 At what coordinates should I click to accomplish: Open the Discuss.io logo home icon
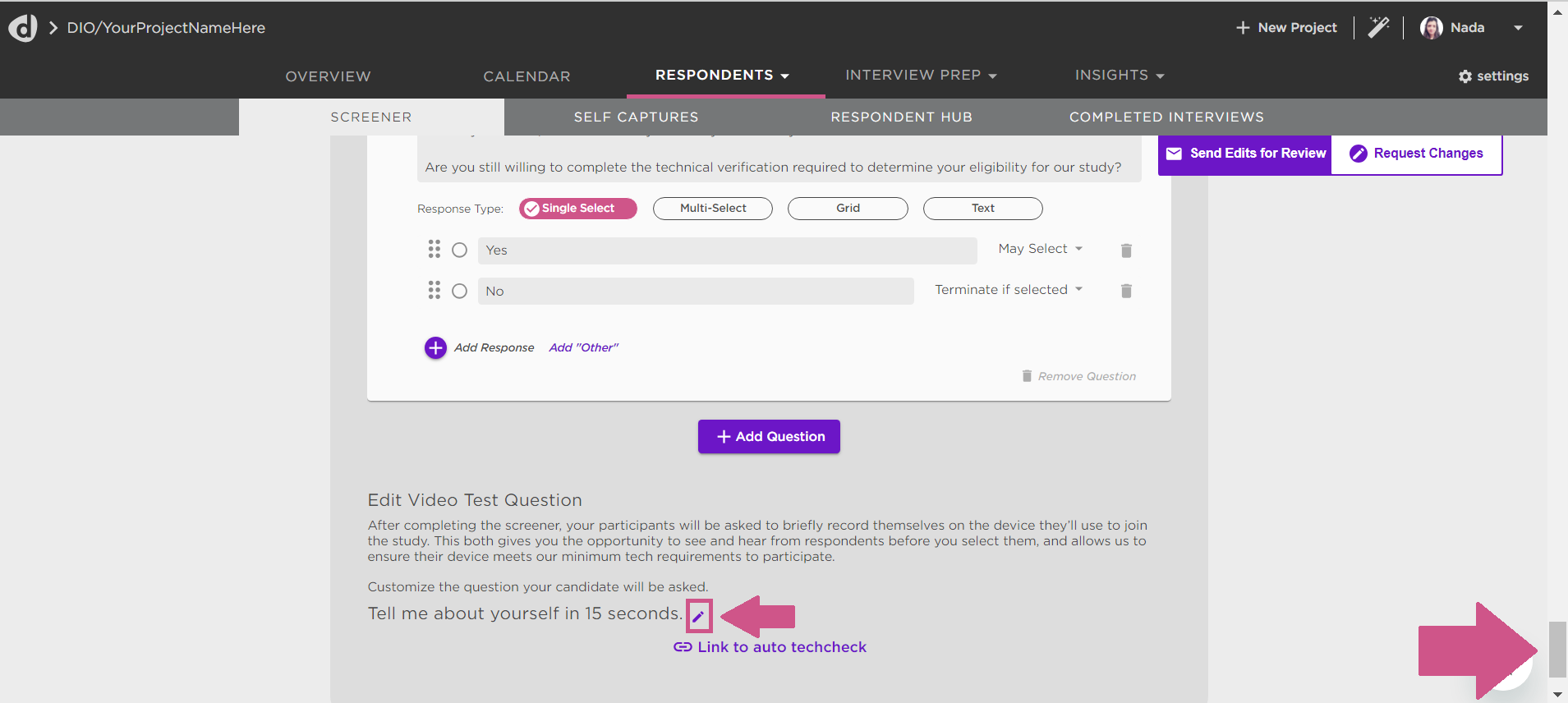tap(23, 28)
